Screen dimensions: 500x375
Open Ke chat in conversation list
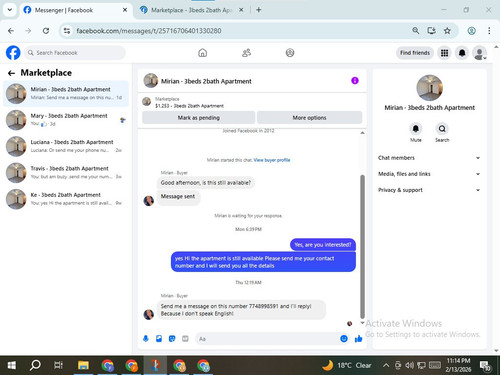(x=66, y=199)
